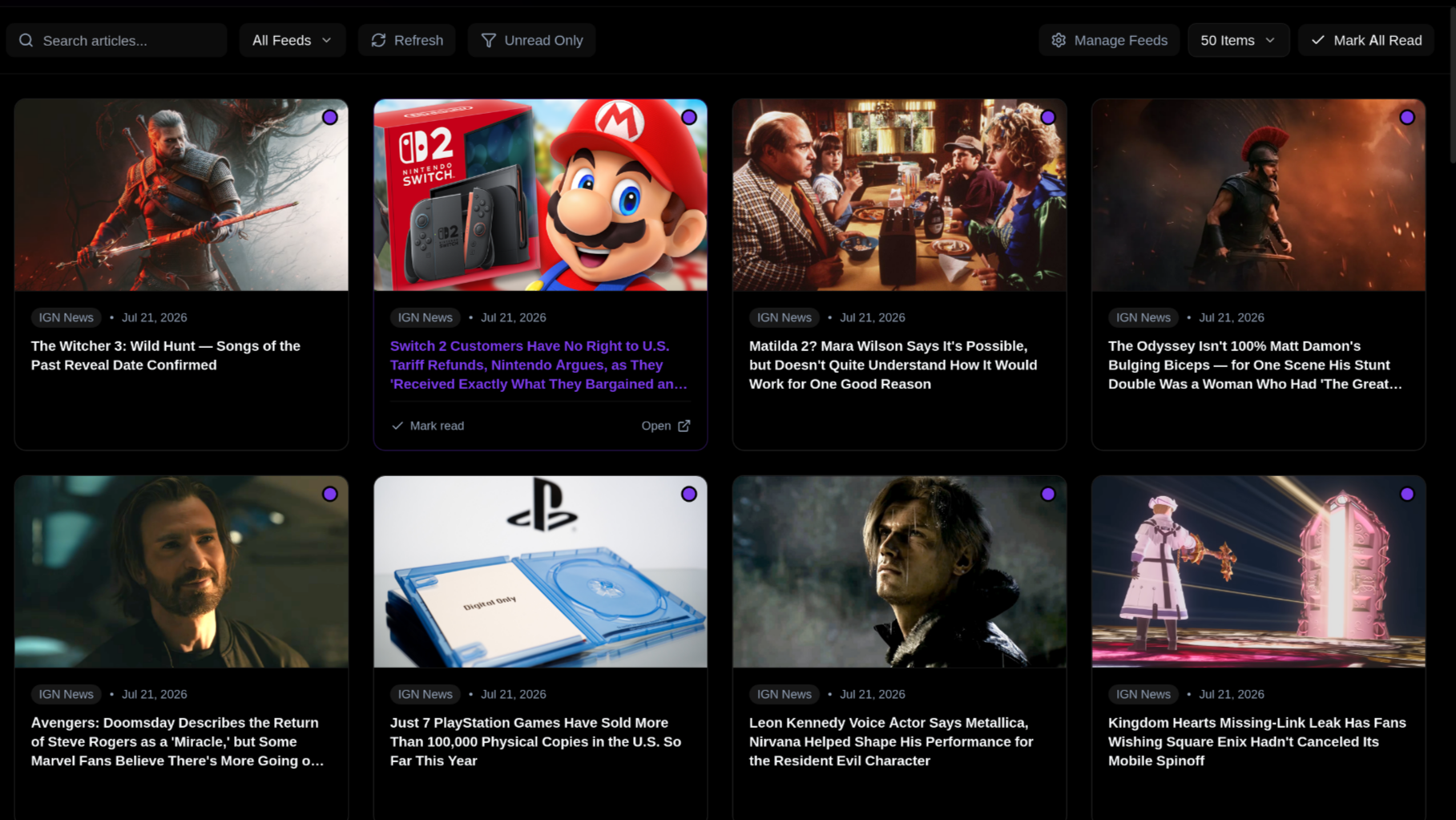Open the Switch 2 tariff refunds headline
The image size is (1456, 820).
538,365
